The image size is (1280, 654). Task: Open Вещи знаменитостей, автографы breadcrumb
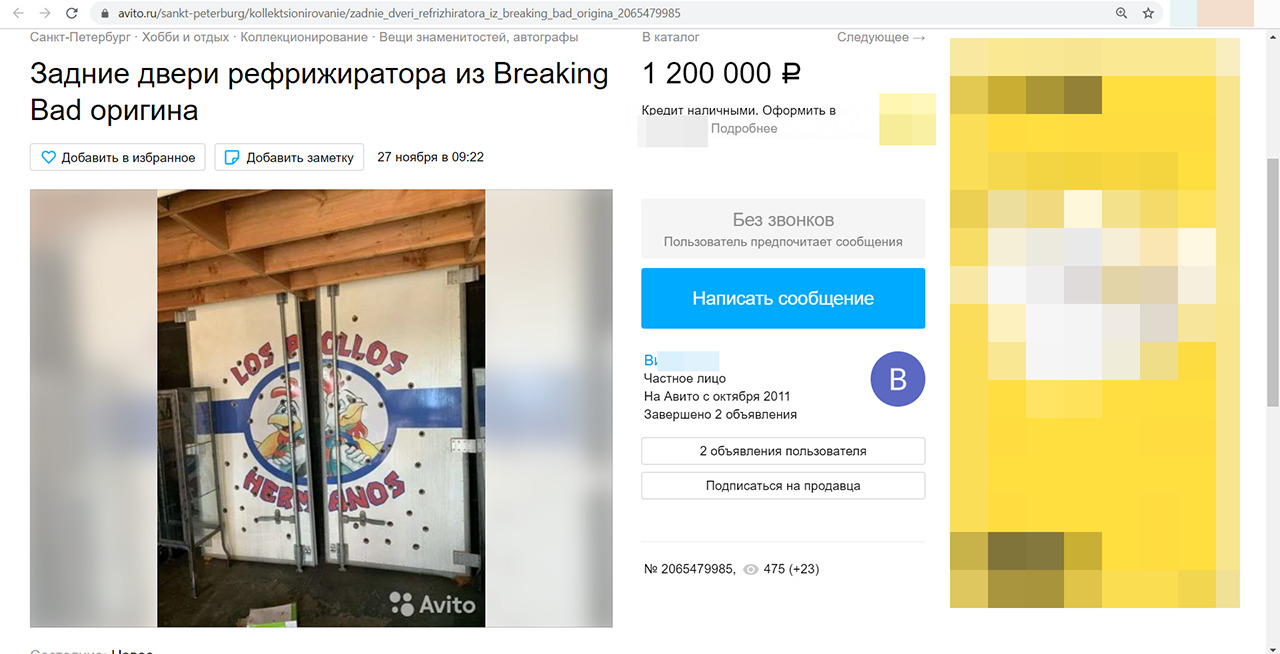(x=478, y=37)
